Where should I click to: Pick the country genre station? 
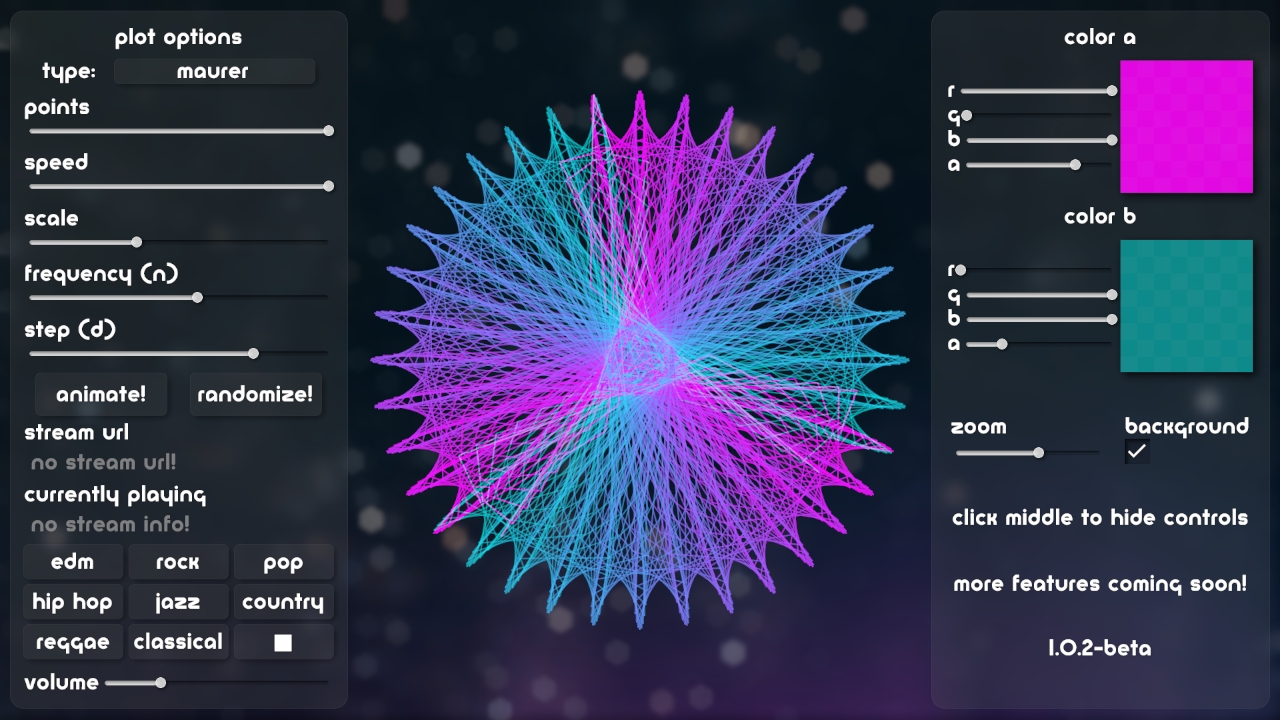click(x=283, y=602)
